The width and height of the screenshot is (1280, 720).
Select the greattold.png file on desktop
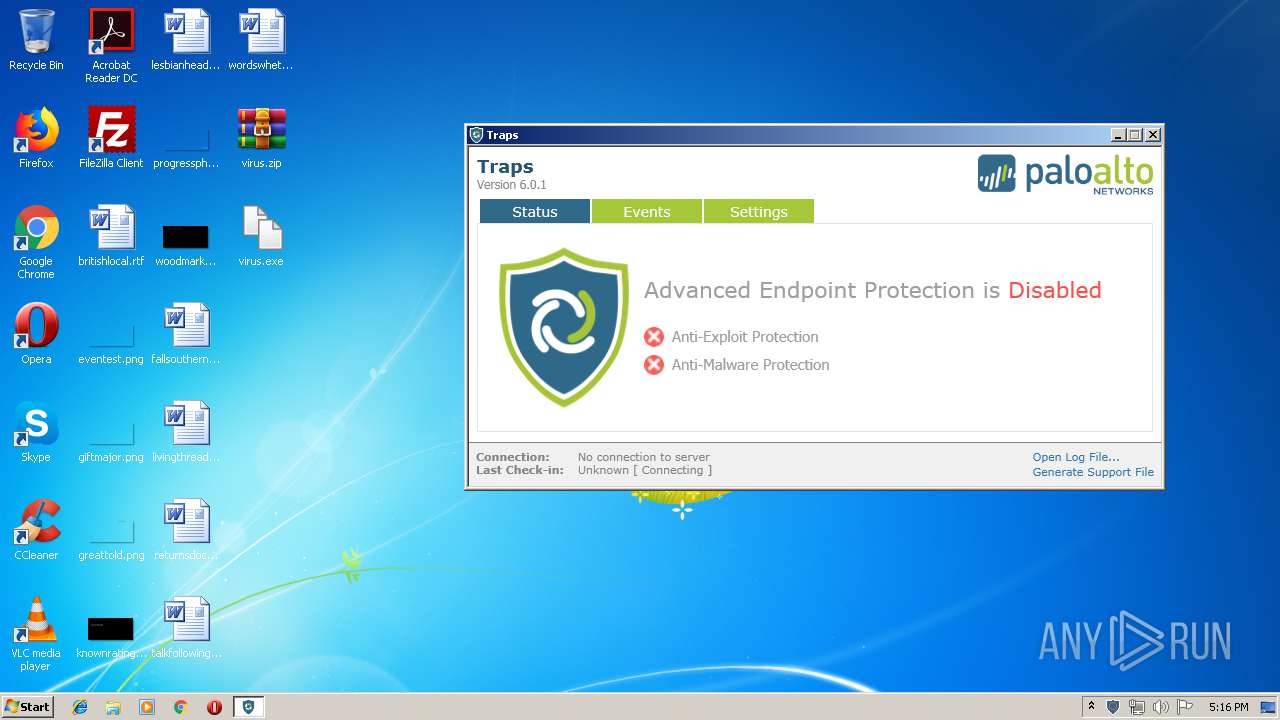coord(111,537)
